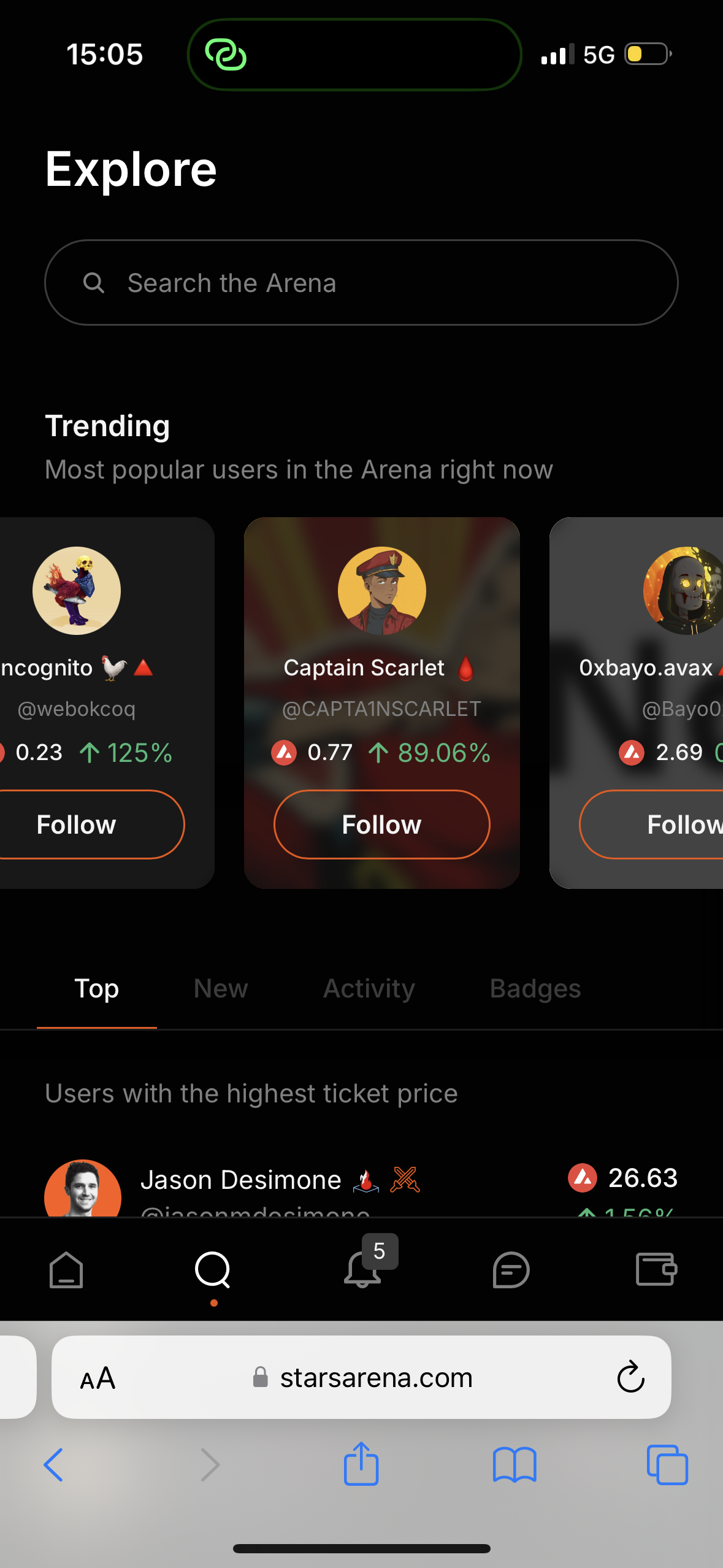Screen dimensions: 723x1568
Task: Open the messages chat icon
Action: (x=511, y=1270)
